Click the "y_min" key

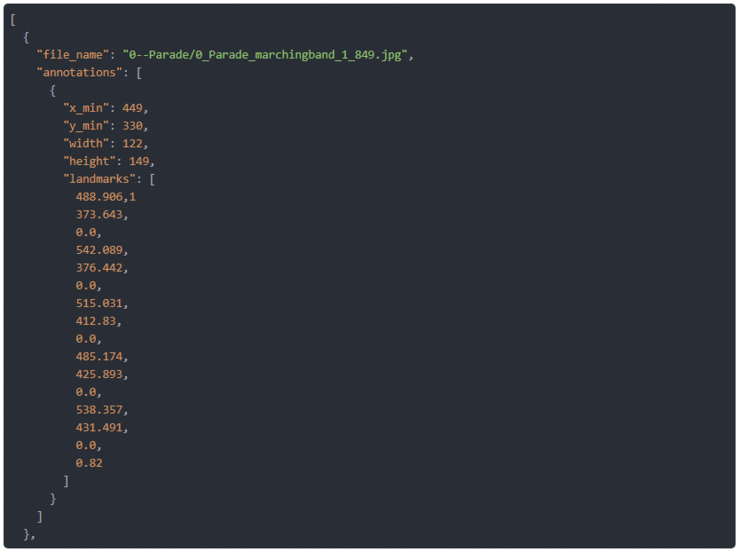[87, 126]
